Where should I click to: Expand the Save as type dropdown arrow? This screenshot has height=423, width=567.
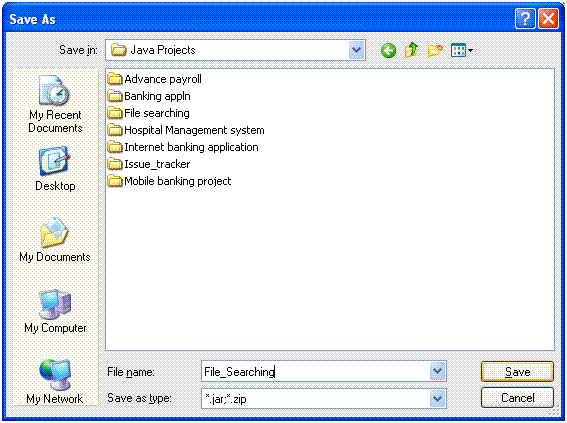(437, 399)
